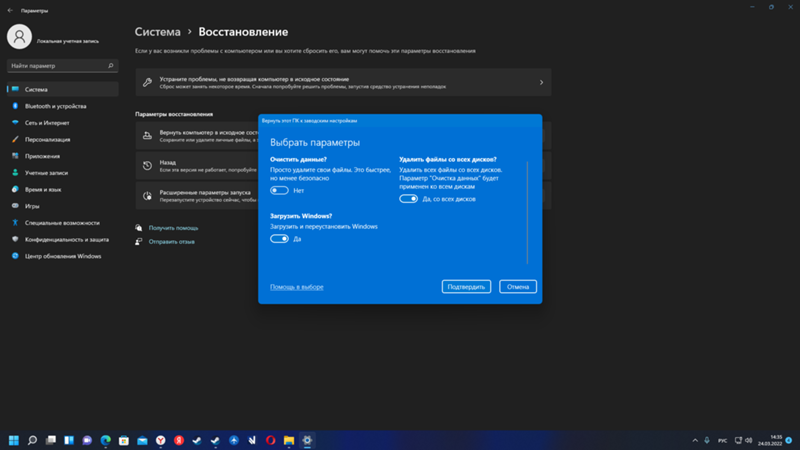Screen dimensions: 800x450
Task: Launch Opera from the taskbar
Action: click(x=270, y=440)
